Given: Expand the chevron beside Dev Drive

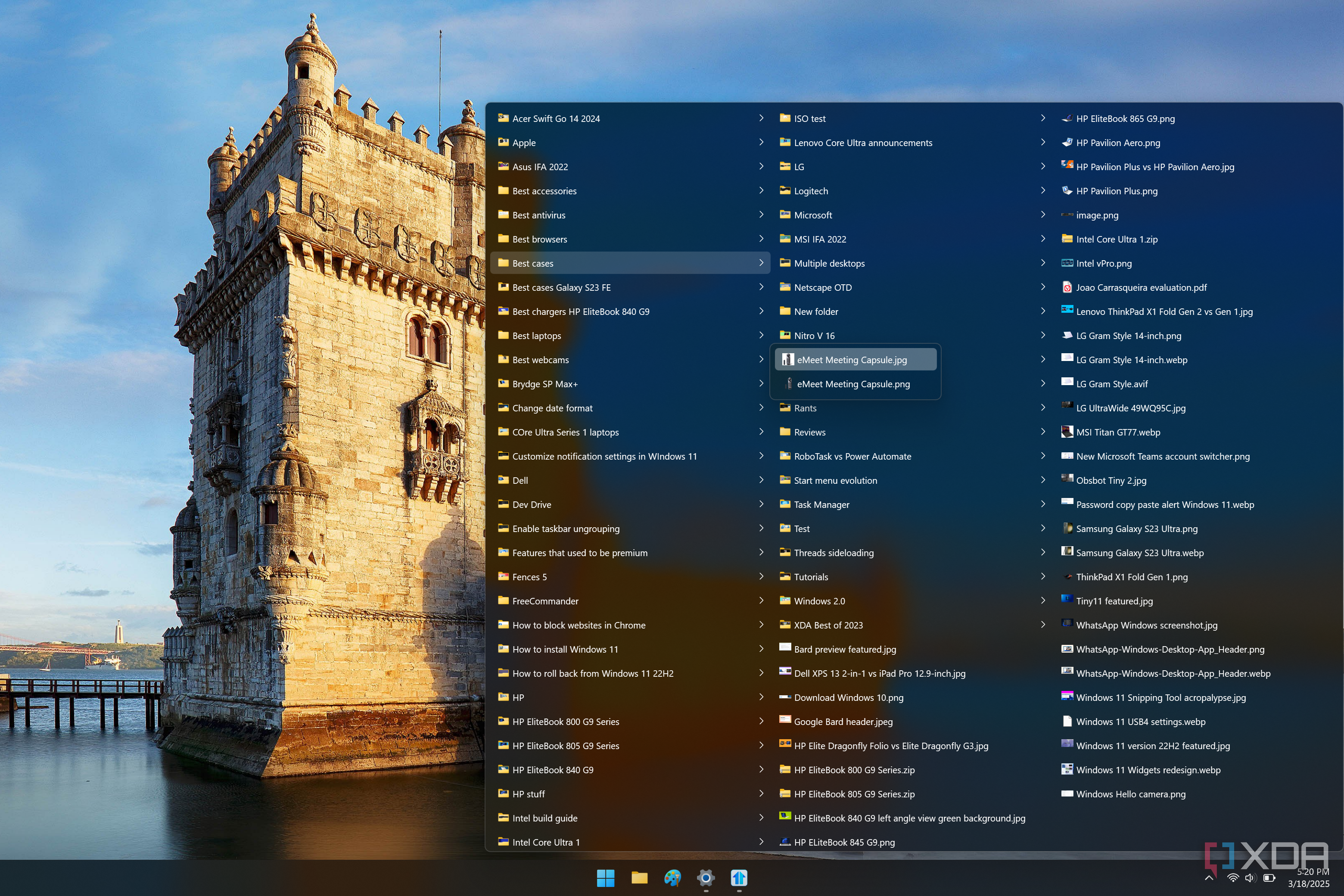Looking at the screenshot, I should 761,504.
